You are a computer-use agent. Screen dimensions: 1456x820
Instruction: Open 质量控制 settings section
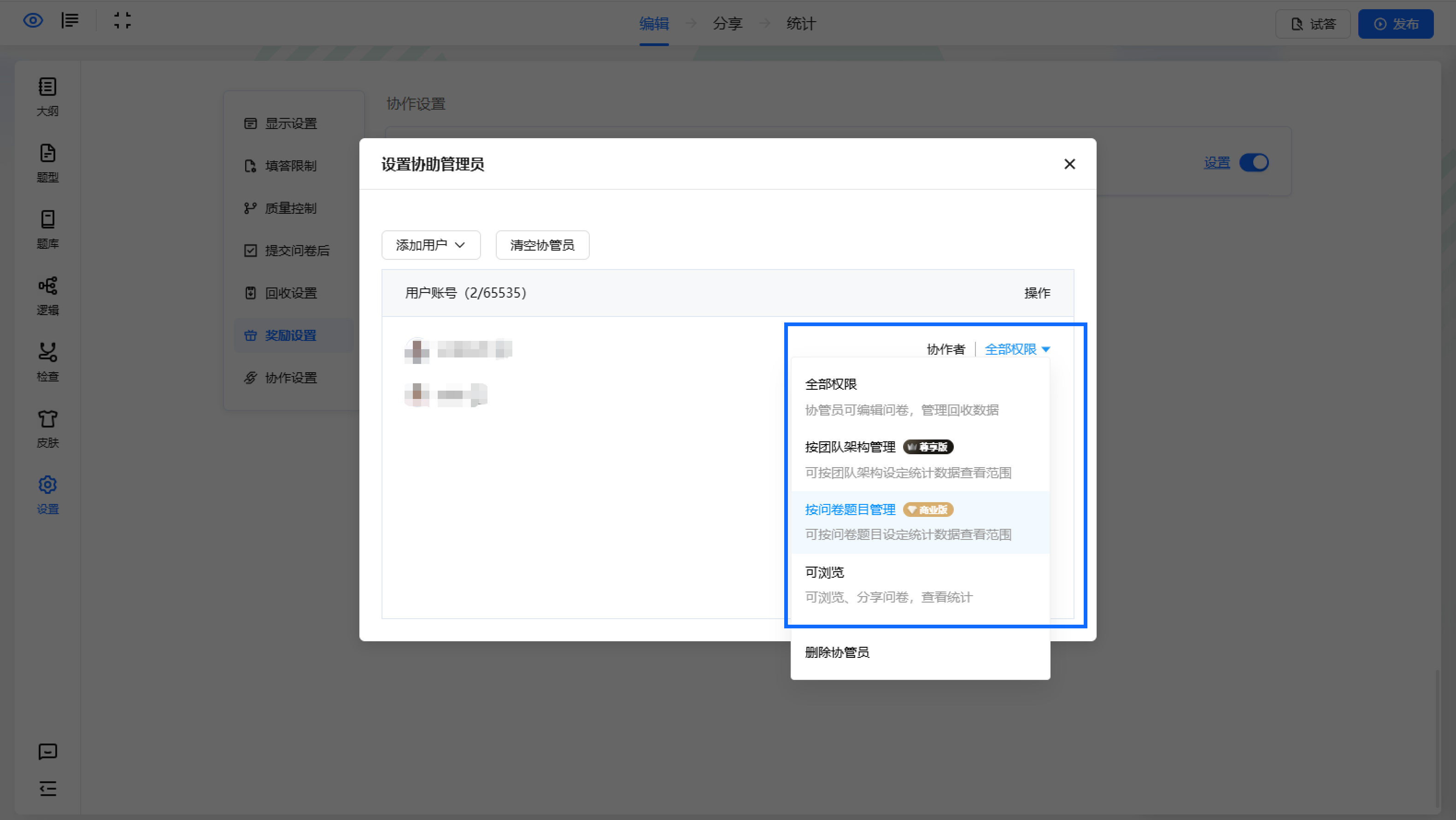click(x=294, y=208)
